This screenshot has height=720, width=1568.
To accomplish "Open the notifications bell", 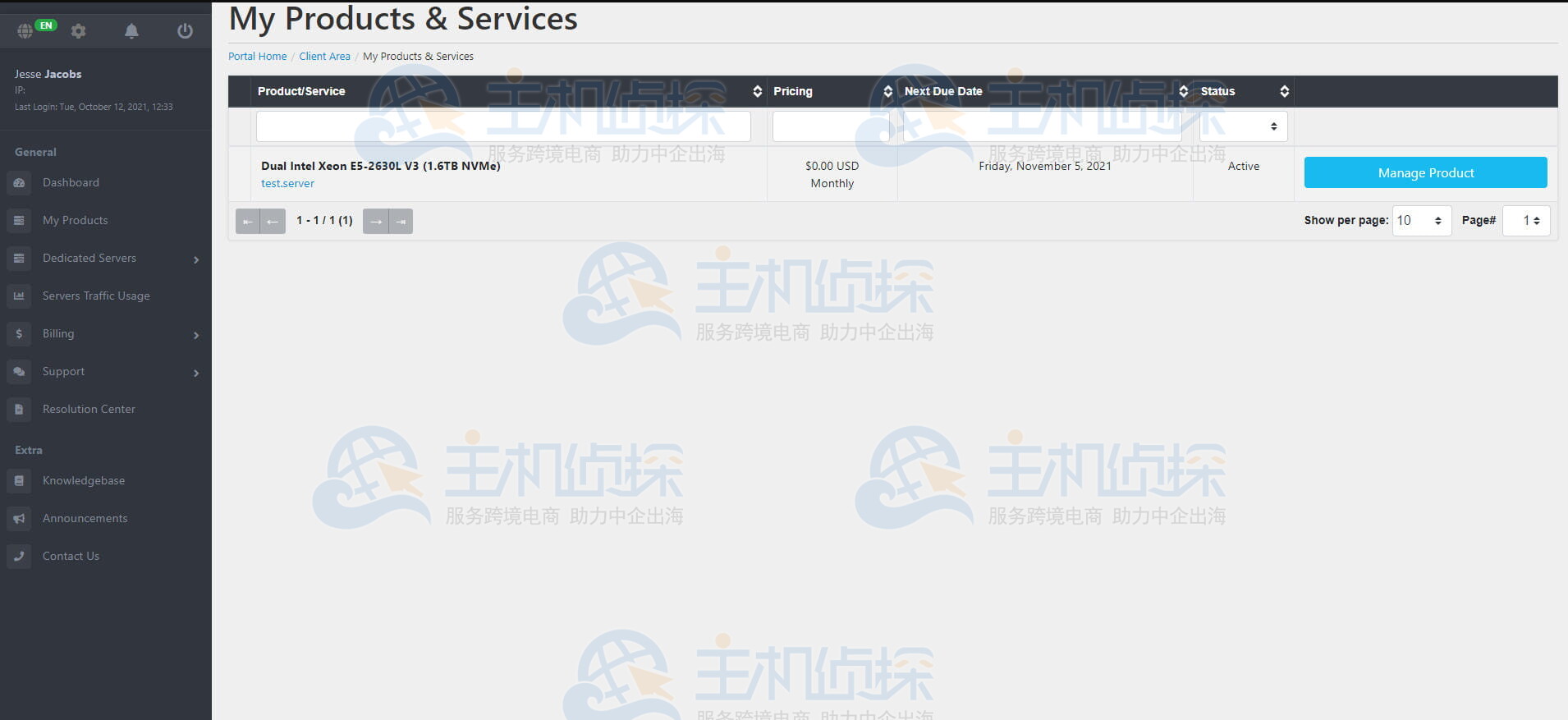I will pyautogui.click(x=131, y=30).
